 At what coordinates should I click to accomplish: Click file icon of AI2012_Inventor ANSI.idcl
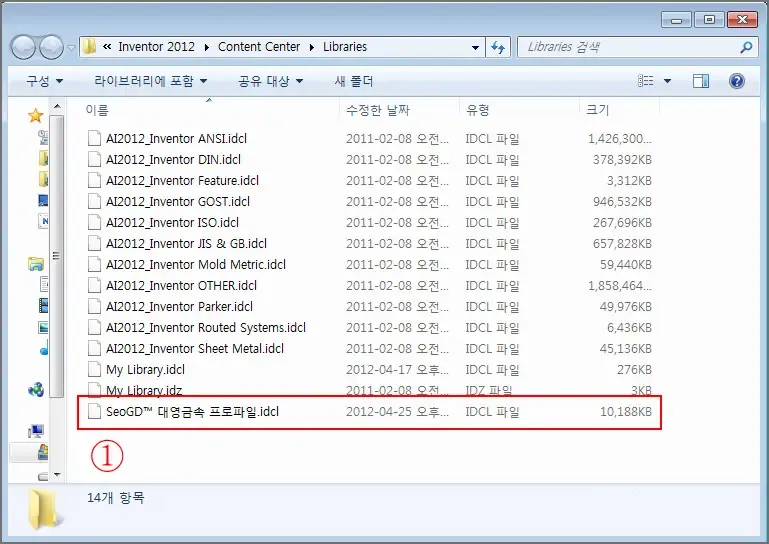pyautogui.click(x=94, y=139)
